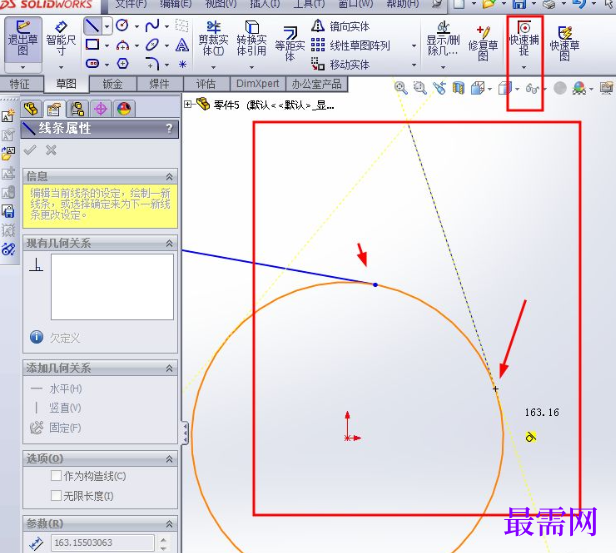Switch to 办公室产品 (Office Products) tab
616x553 pixels.
[x=317, y=84]
